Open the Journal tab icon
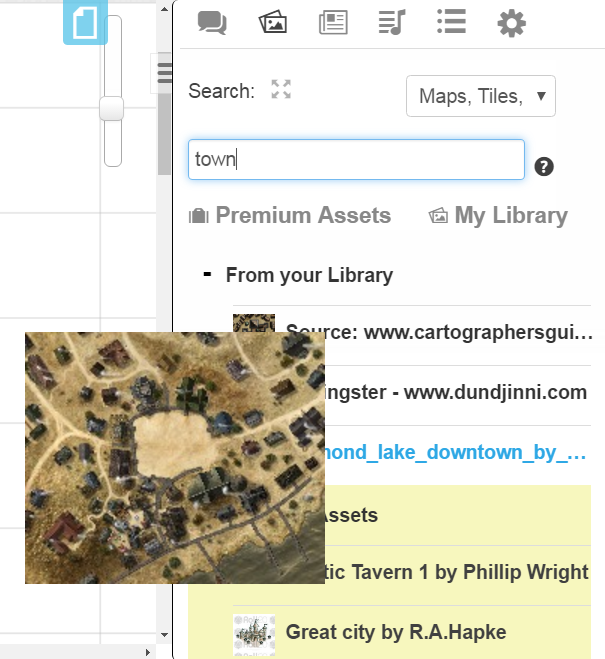The image size is (605, 659). (333, 22)
